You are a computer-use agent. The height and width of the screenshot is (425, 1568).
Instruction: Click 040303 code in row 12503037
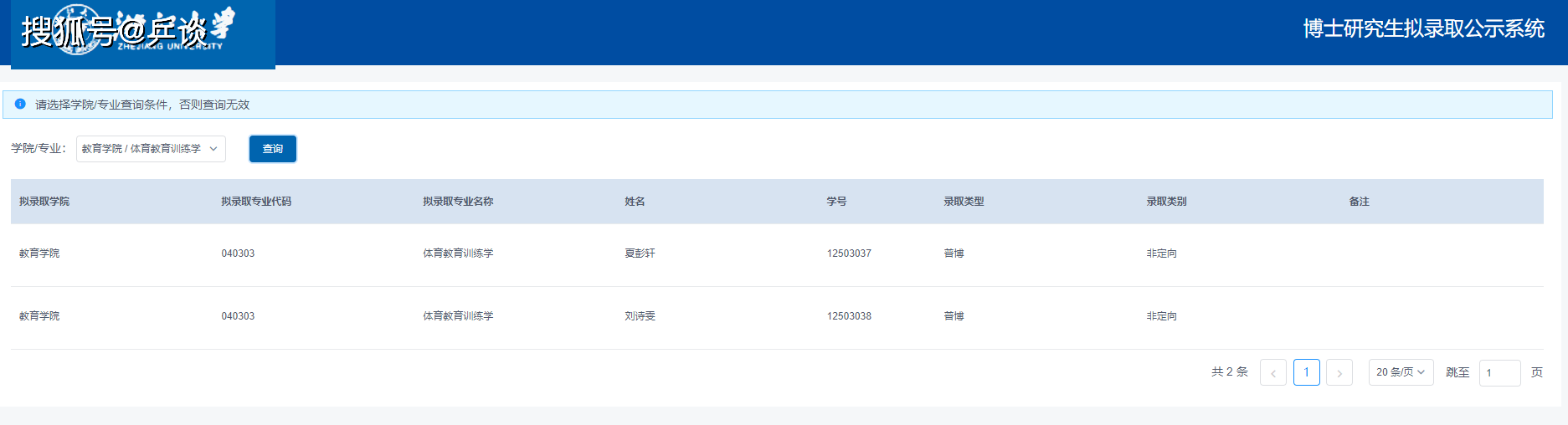tap(238, 253)
